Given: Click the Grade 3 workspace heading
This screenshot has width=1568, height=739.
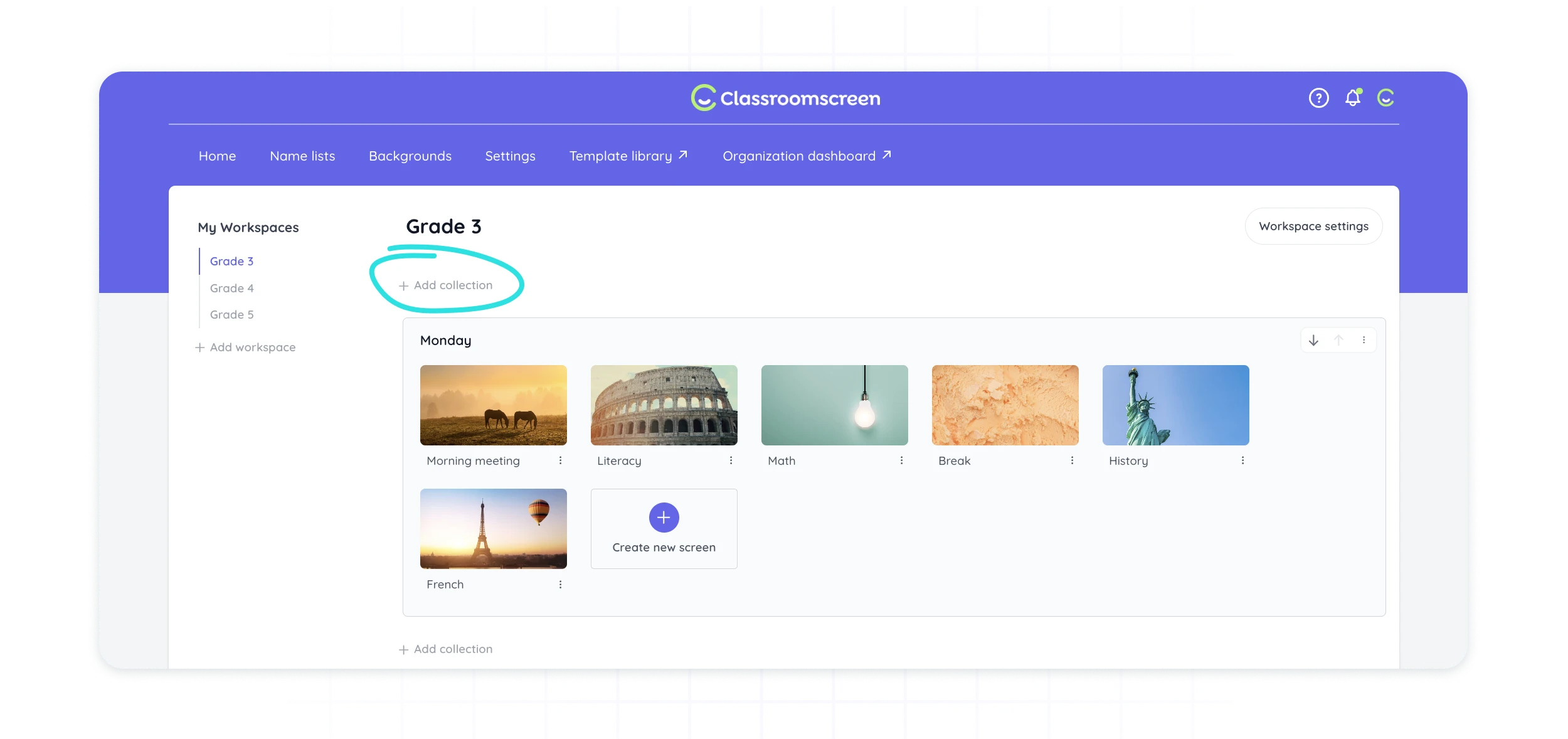Looking at the screenshot, I should coord(443,226).
